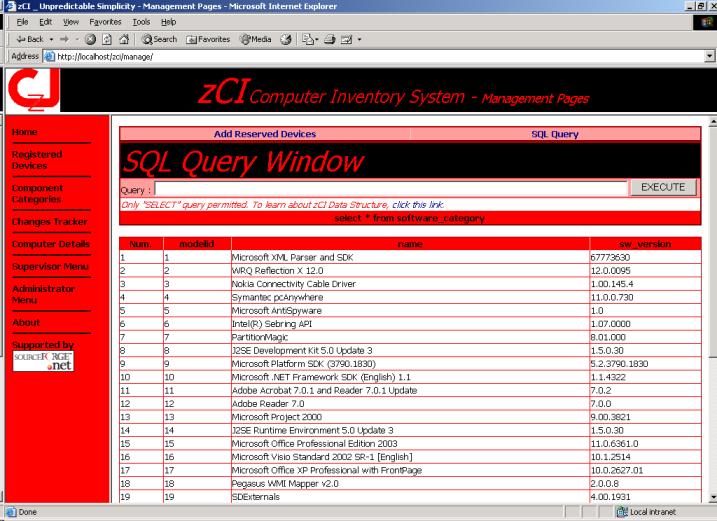Click inside the Query input field
Viewport: 717px width, 521px height.
[391, 188]
